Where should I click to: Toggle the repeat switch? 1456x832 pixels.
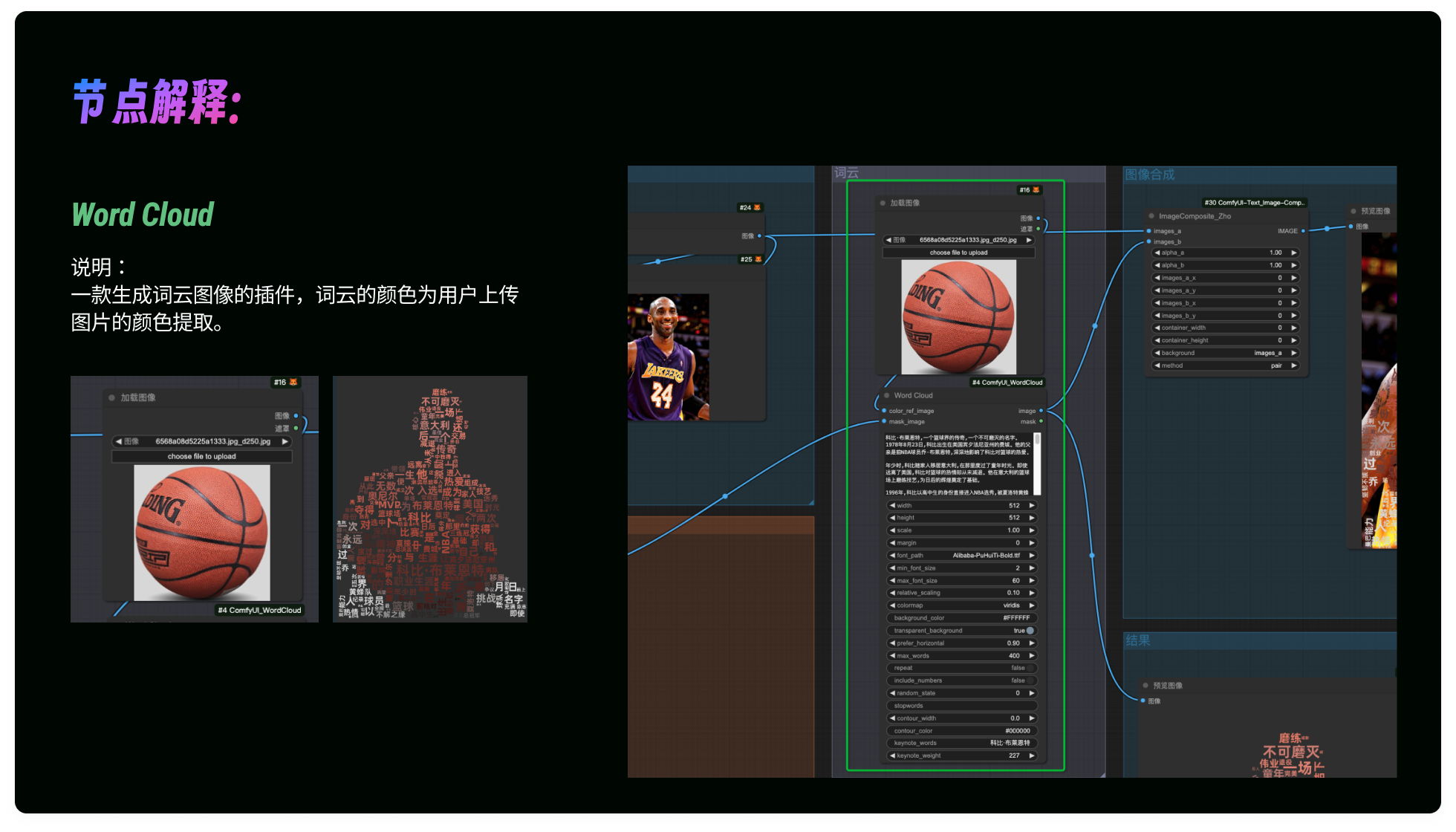1030,668
